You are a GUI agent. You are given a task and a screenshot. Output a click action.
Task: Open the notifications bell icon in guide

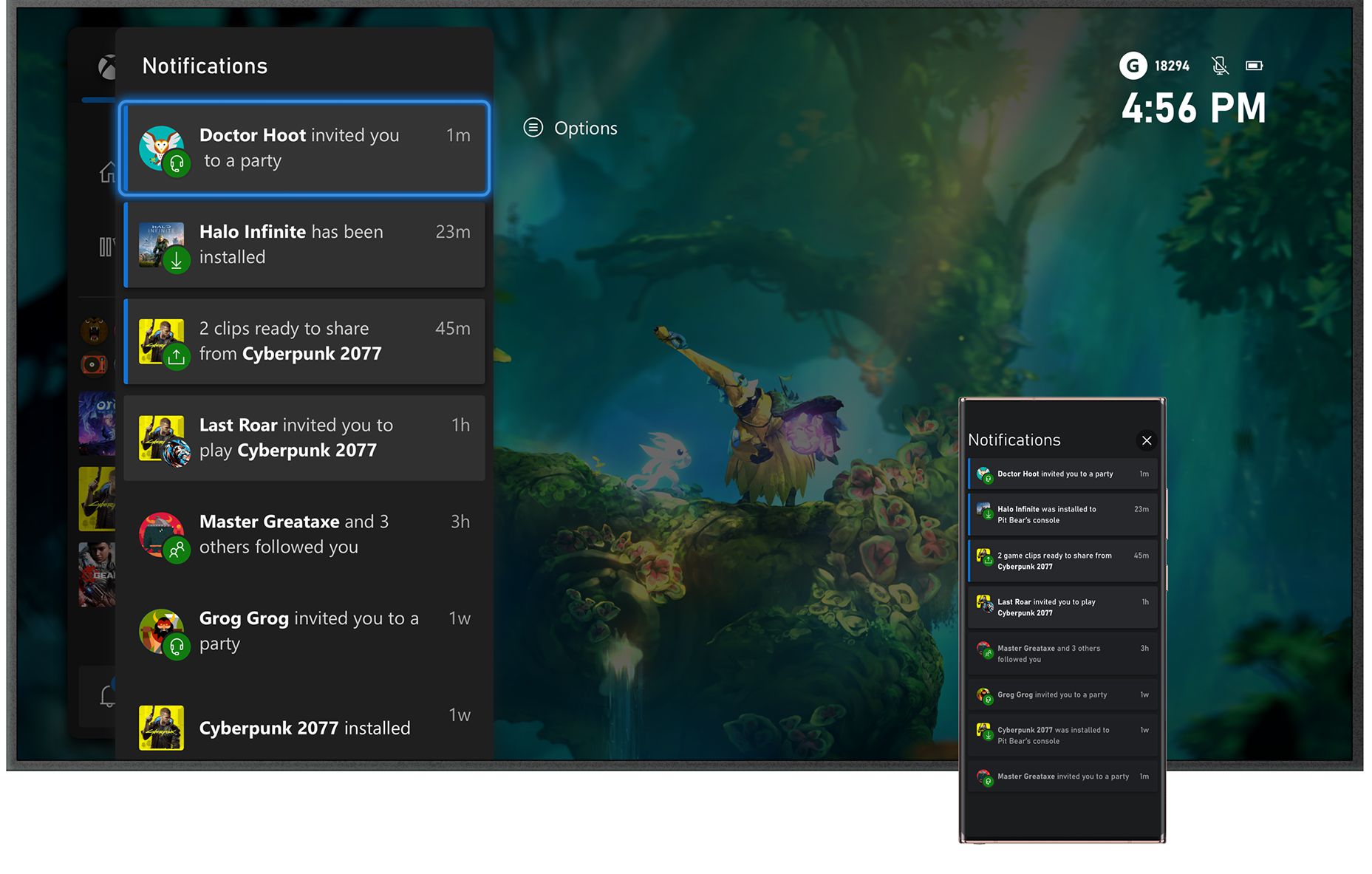pyautogui.click(x=107, y=695)
